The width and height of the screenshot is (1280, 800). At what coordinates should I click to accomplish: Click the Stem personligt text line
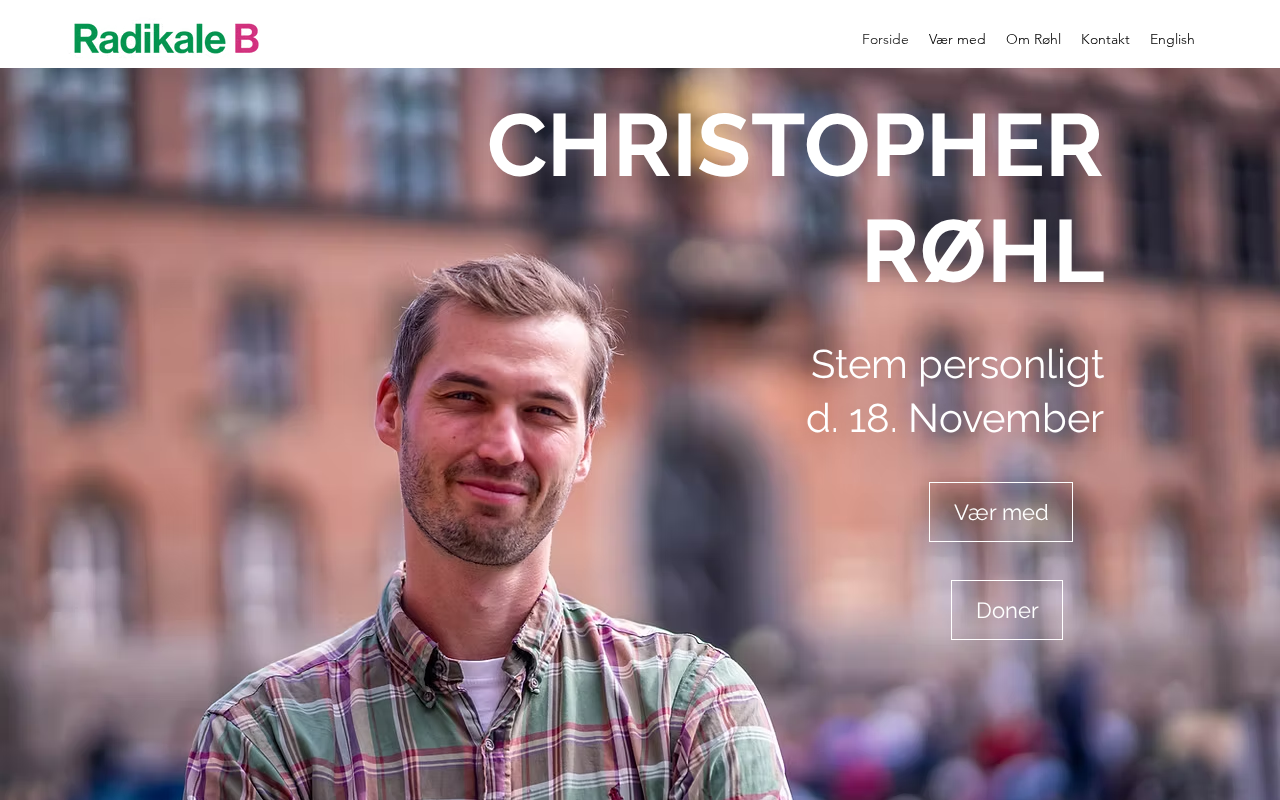957,364
